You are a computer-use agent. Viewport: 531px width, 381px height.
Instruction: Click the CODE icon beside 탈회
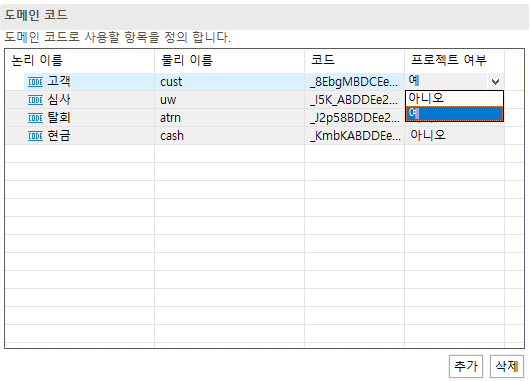point(35,118)
